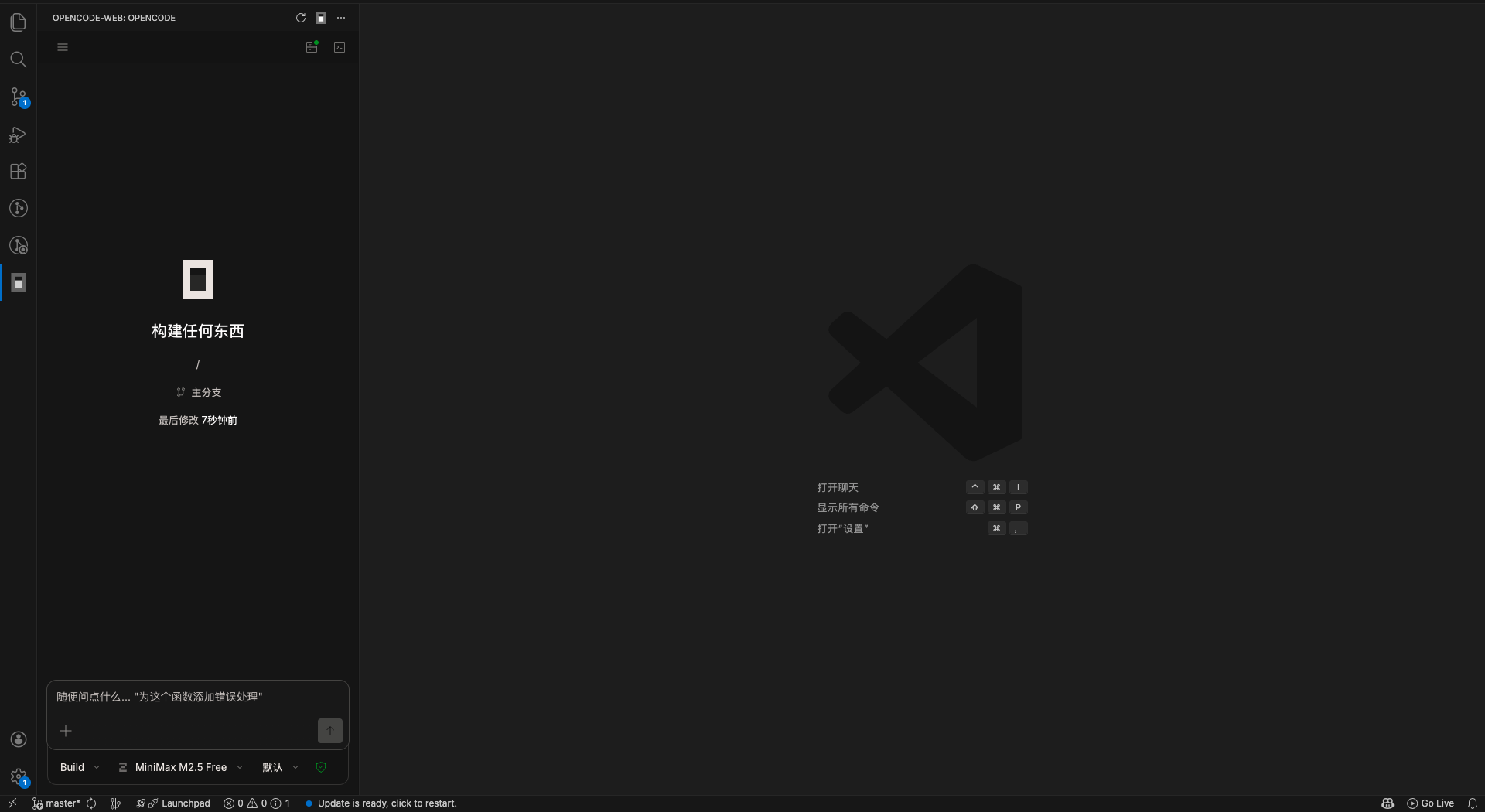Screen dimensions: 1485x812
Task: Synchronize changes via status bar sync icon
Action: click(x=91, y=803)
